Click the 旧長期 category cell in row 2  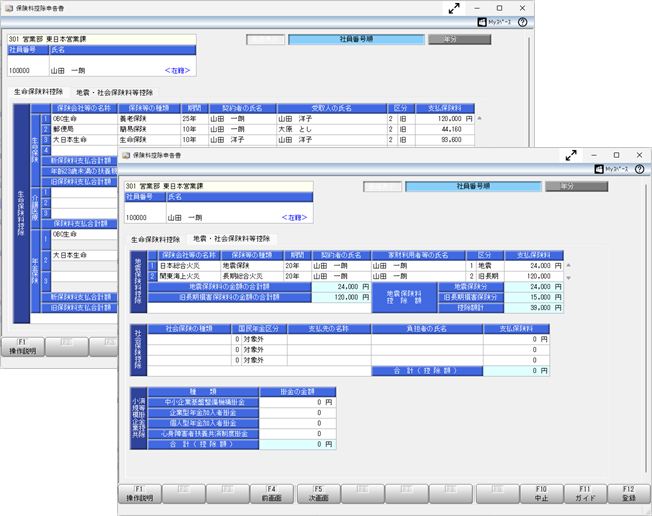tap(490, 276)
